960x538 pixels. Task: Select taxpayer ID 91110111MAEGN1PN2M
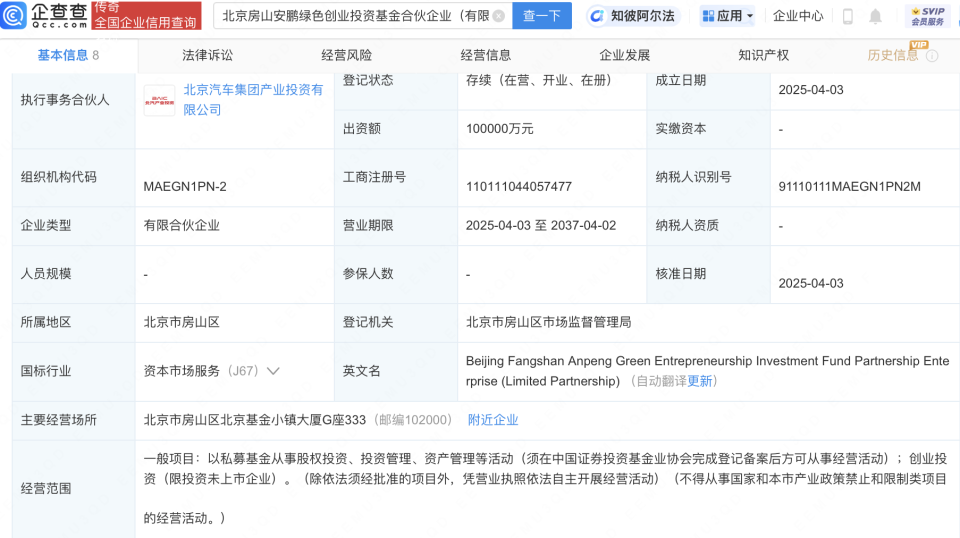coord(849,187)
